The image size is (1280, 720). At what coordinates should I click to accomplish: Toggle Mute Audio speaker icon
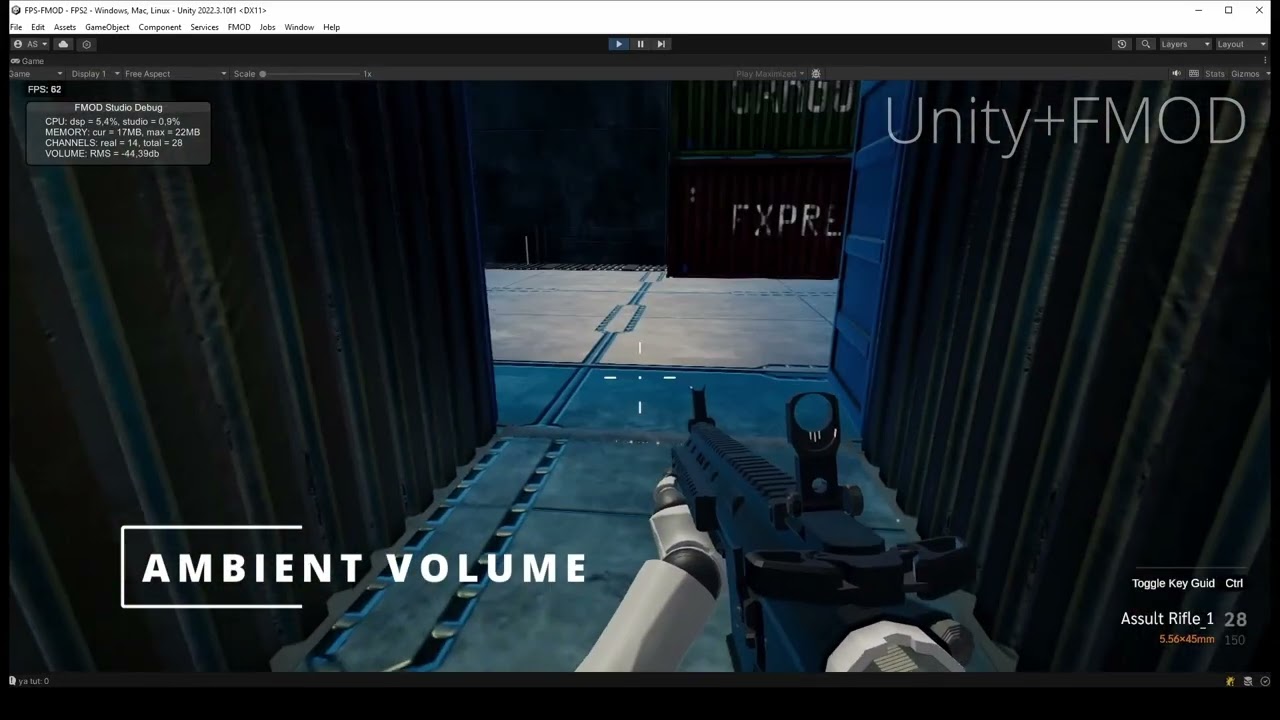click(x=1177, y=74)
